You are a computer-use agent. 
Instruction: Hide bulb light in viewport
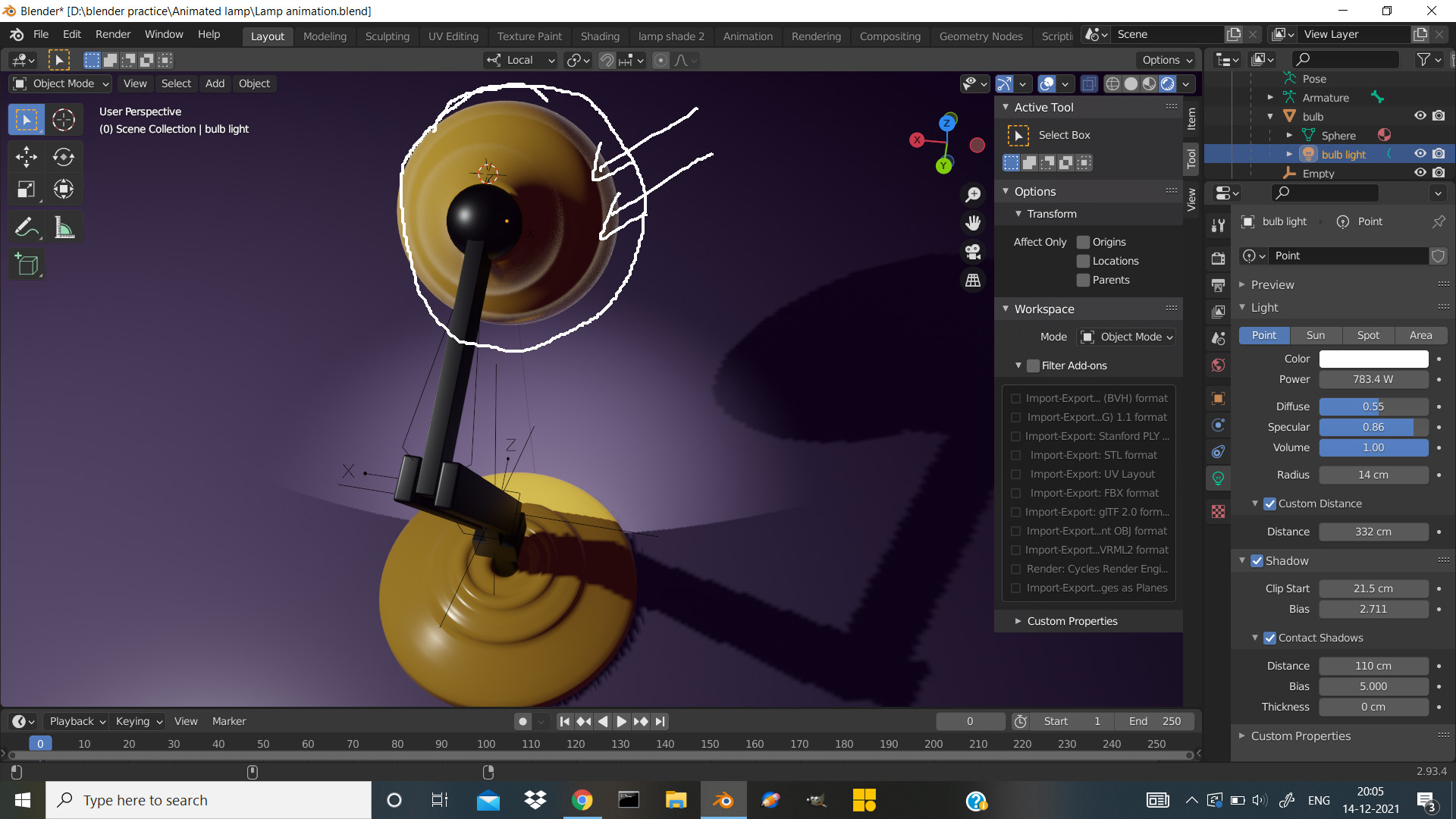[1420, 154]
